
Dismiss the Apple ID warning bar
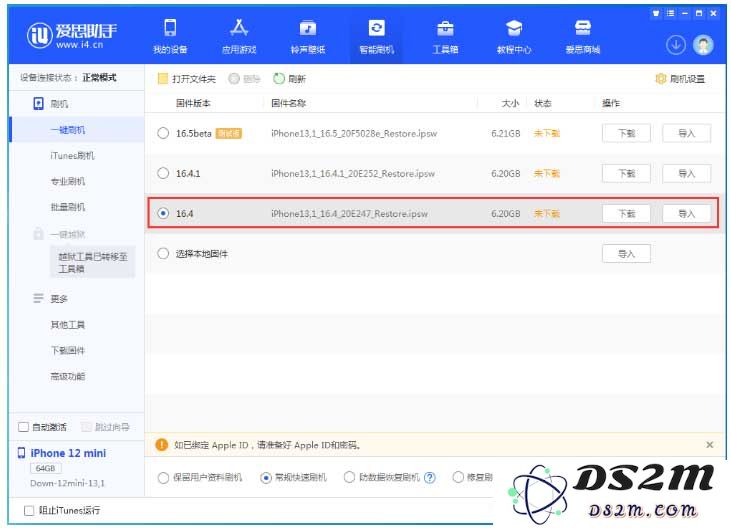[710, 445]
